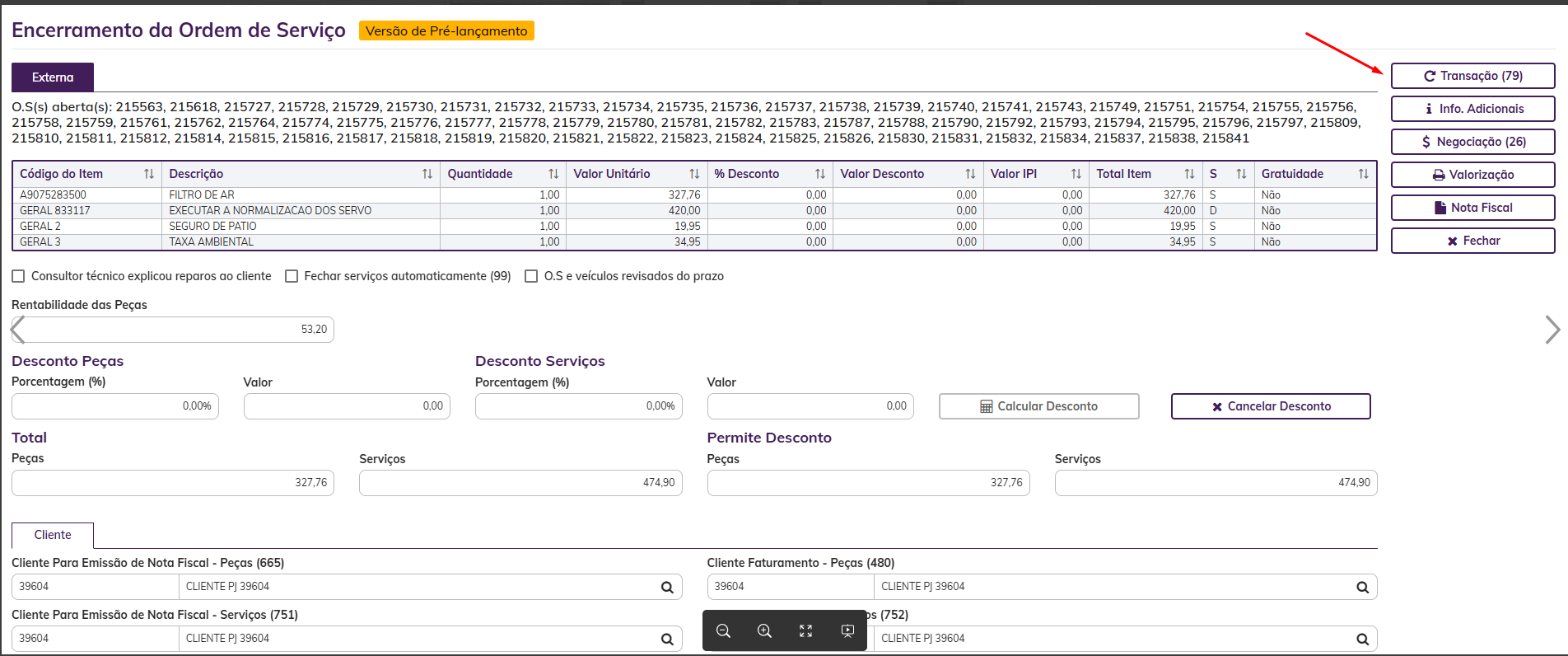Click Calcular Desconto
This screenshot has height=656, width=1568.
pyautogui.click(x=1039, y=406)
